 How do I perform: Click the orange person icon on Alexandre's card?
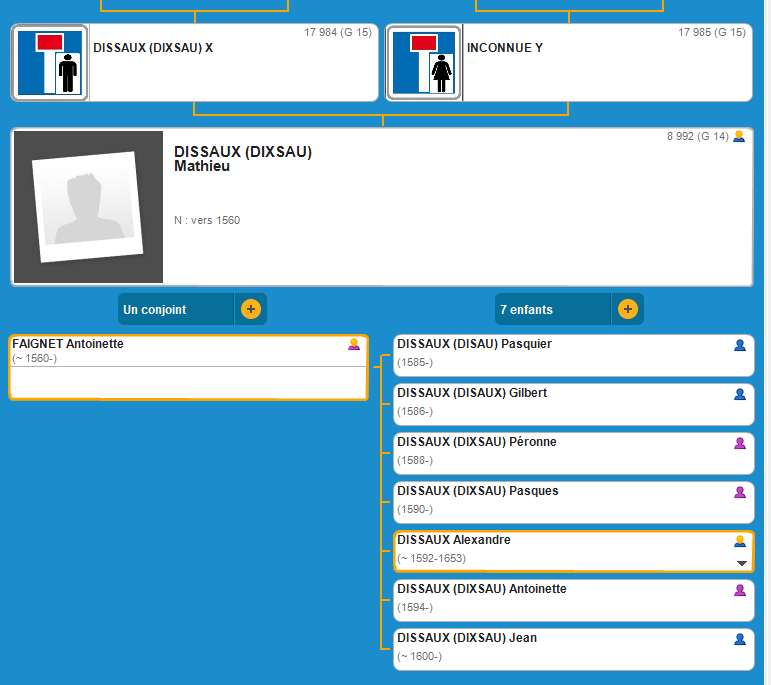pyautogui.click(x=740, y=541)
